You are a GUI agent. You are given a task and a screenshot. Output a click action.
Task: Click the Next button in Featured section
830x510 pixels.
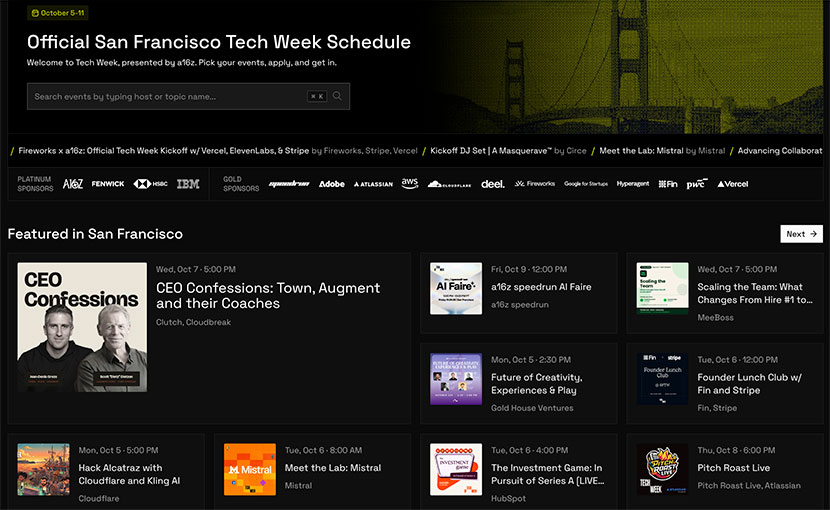tap(801, 234)
